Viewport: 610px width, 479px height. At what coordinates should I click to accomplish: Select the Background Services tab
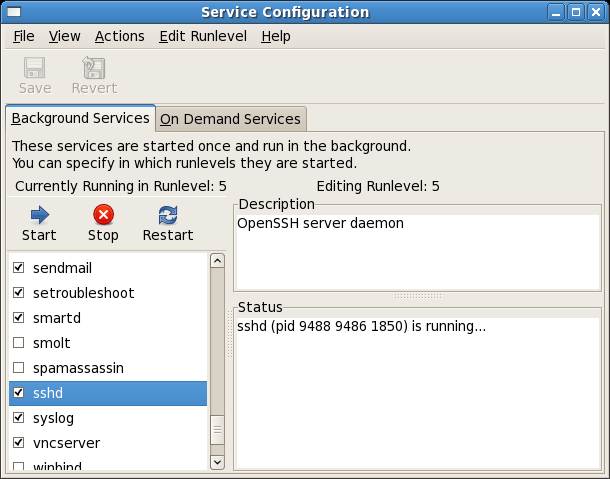coord(81,118)
